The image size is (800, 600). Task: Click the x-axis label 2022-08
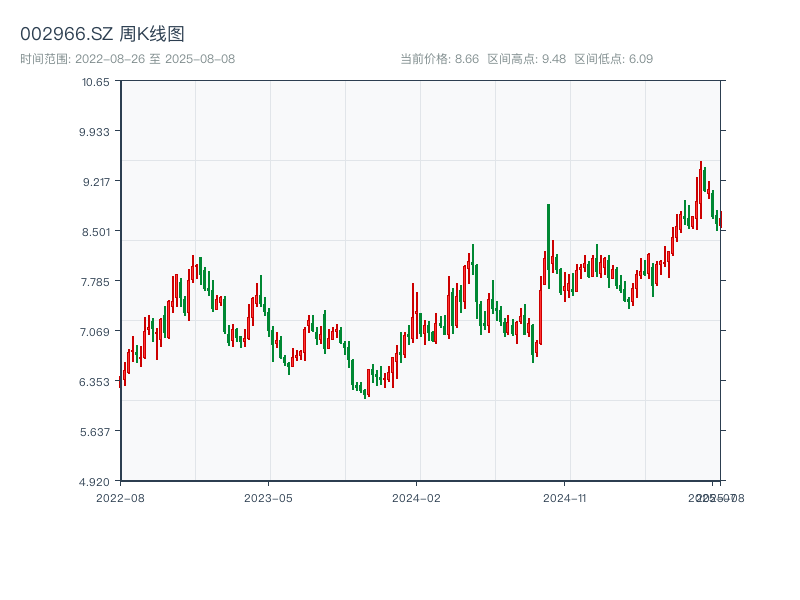pos(120,498)
